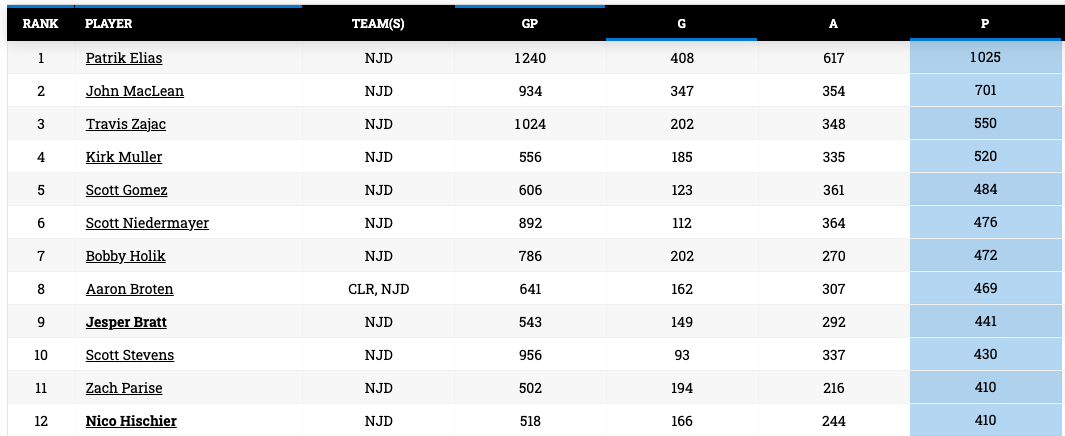Sort by the G goals header
Image resolution: width=1065 pixels, height=436 pixels.
pyautogui.click(x=681, y=24)
